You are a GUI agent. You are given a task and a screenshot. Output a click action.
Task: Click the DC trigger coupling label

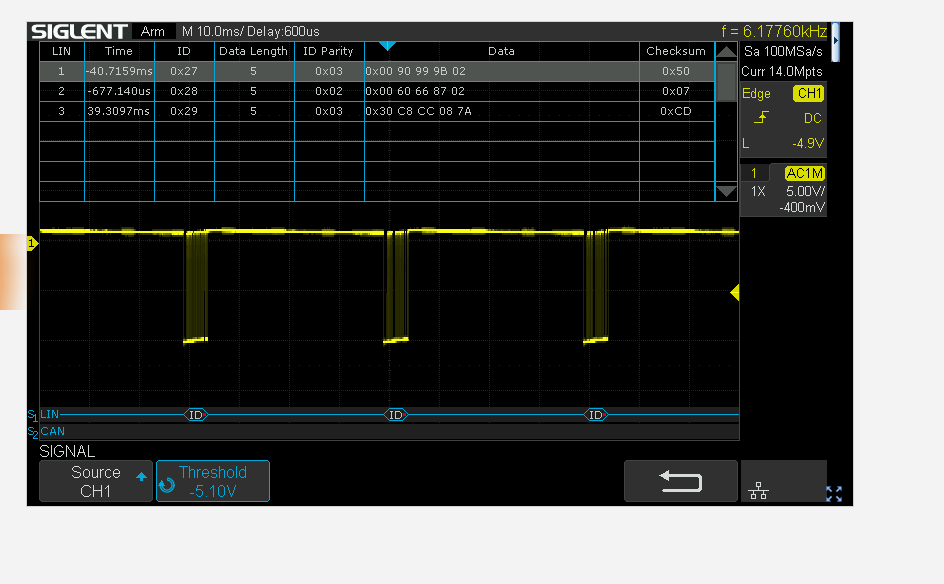click(813, 118)
